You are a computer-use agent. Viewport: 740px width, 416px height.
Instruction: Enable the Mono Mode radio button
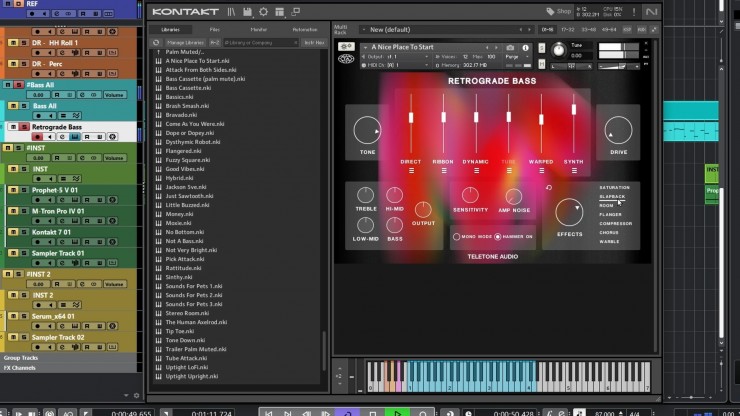pos(456,236)
